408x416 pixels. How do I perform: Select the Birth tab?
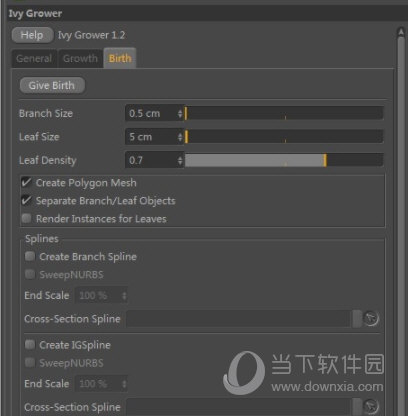tap(120, 58)
